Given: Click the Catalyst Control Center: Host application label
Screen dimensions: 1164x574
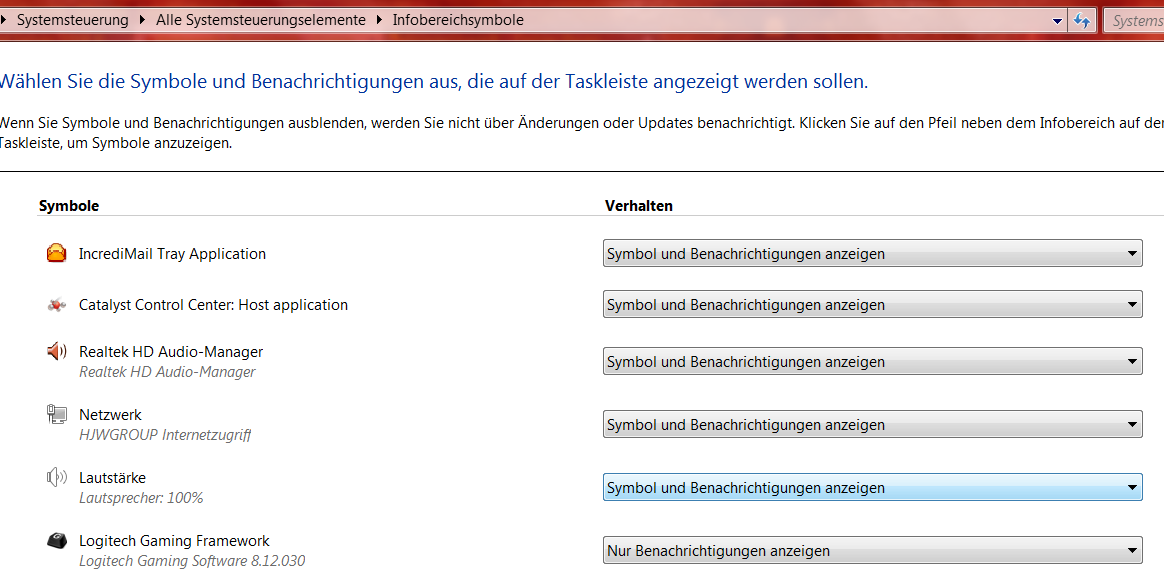Looking at the screenshot, I should coord(213,304).
